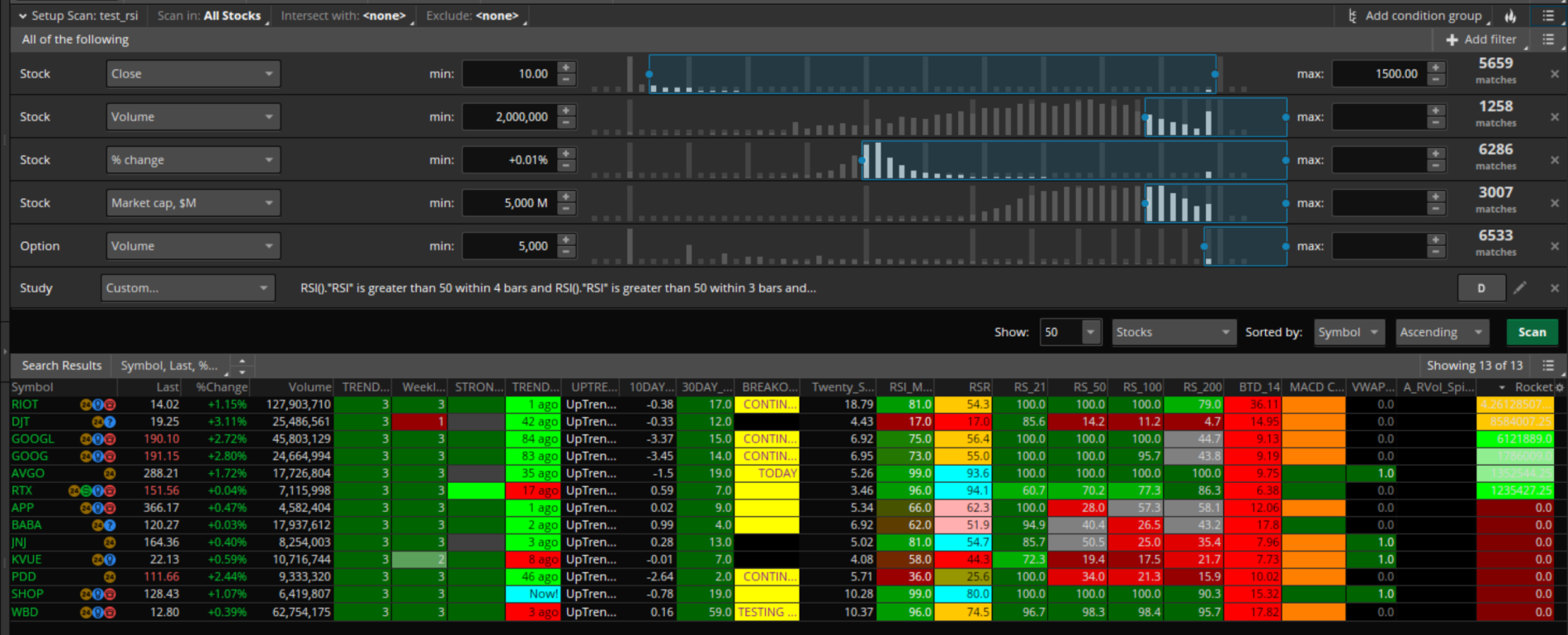1568x635 pixels.
Task: Open the search results list menu icon
Action: 1548,365
